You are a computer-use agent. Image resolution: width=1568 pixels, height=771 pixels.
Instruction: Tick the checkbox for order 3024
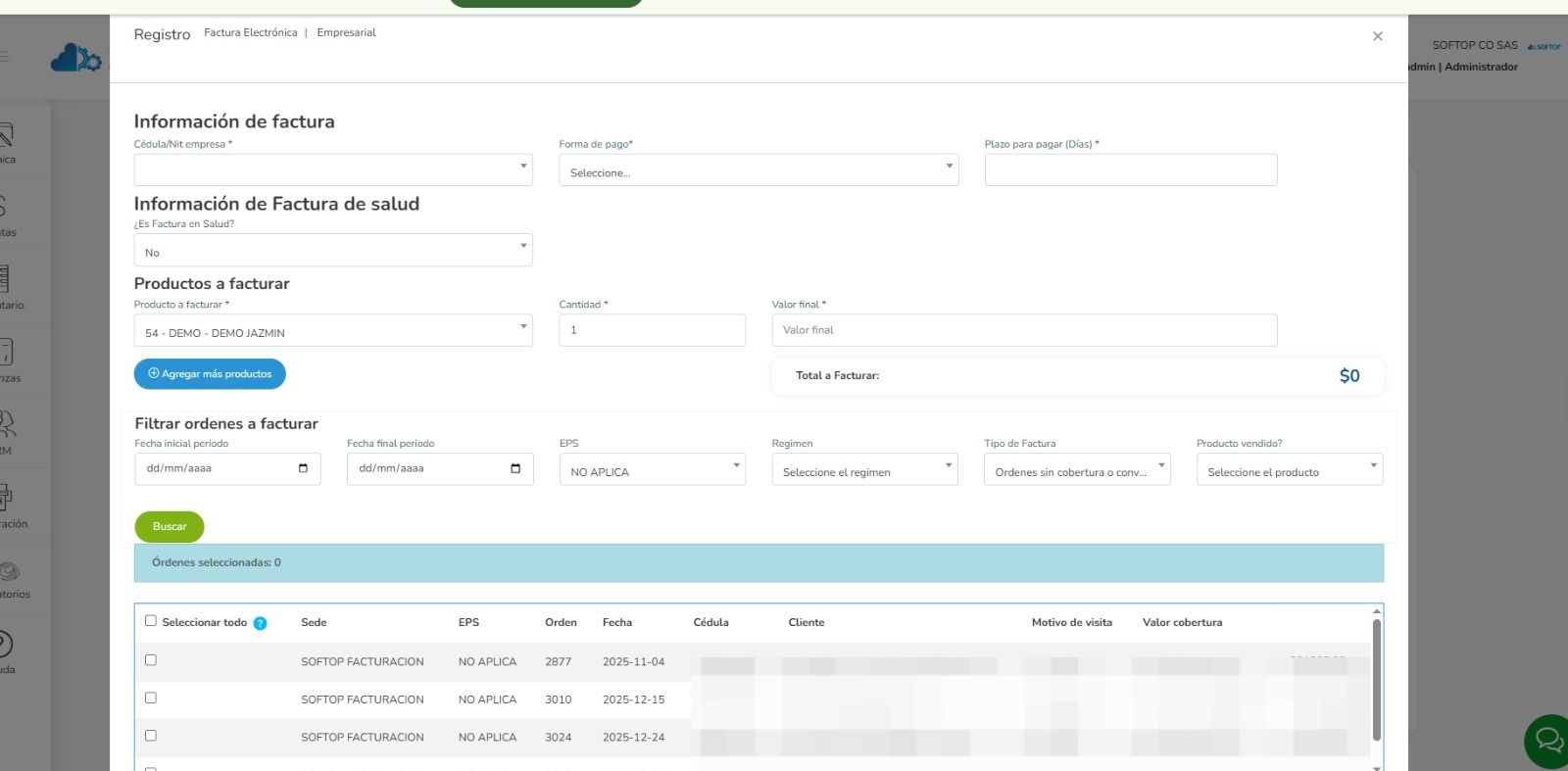pos(151,736)
